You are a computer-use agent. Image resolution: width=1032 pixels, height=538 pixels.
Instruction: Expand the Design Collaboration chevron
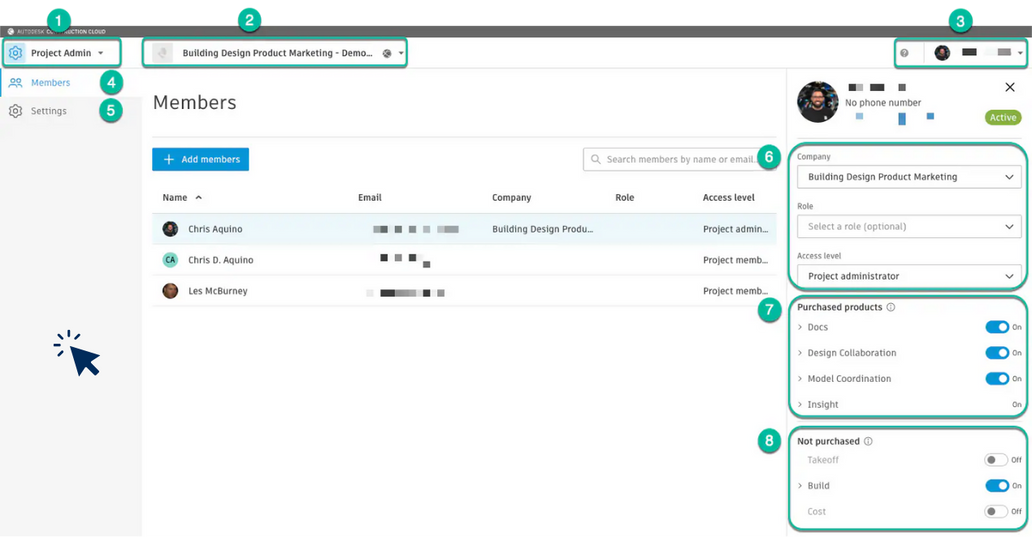800,353
